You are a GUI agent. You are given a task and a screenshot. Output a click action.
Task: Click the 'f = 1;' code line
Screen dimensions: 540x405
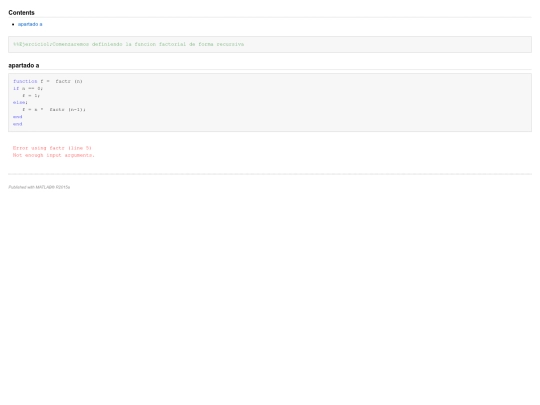31,95
